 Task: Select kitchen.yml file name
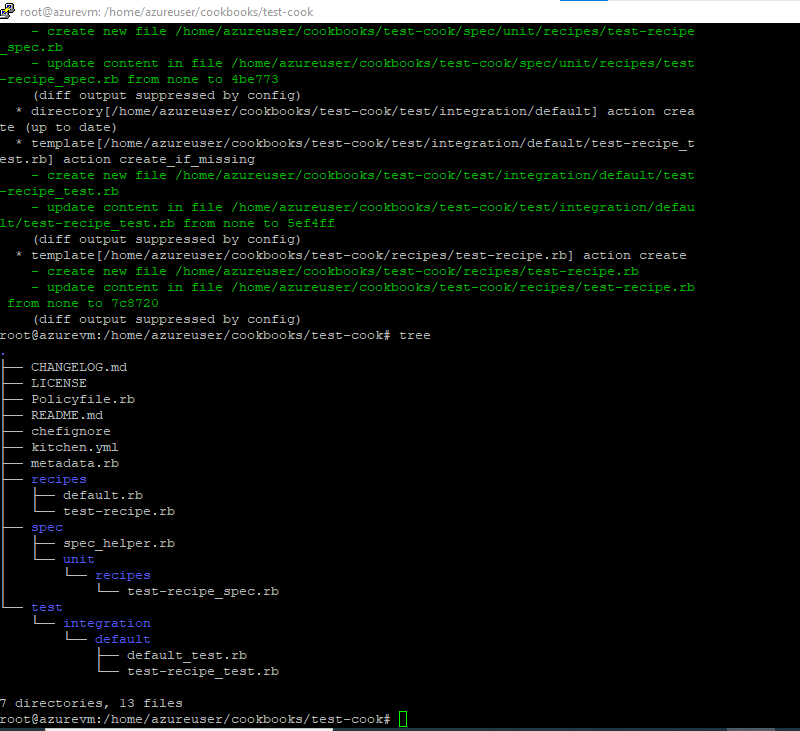[x=74, y=447]
